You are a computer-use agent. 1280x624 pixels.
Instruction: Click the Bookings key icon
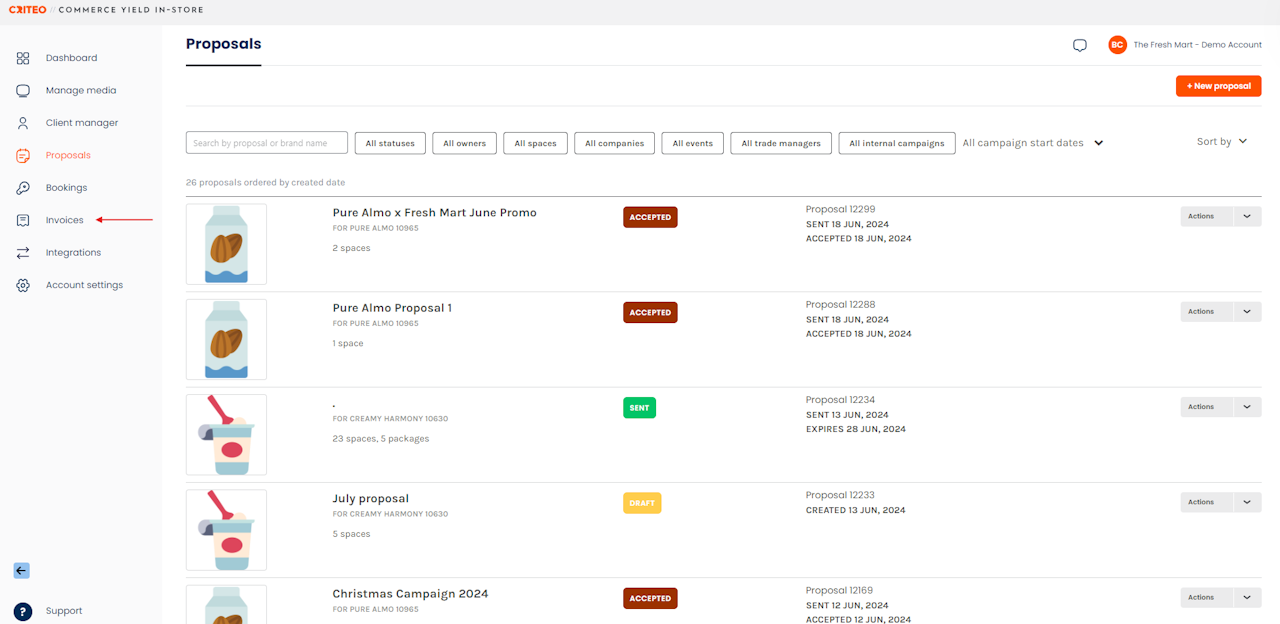tap(23, 188)
